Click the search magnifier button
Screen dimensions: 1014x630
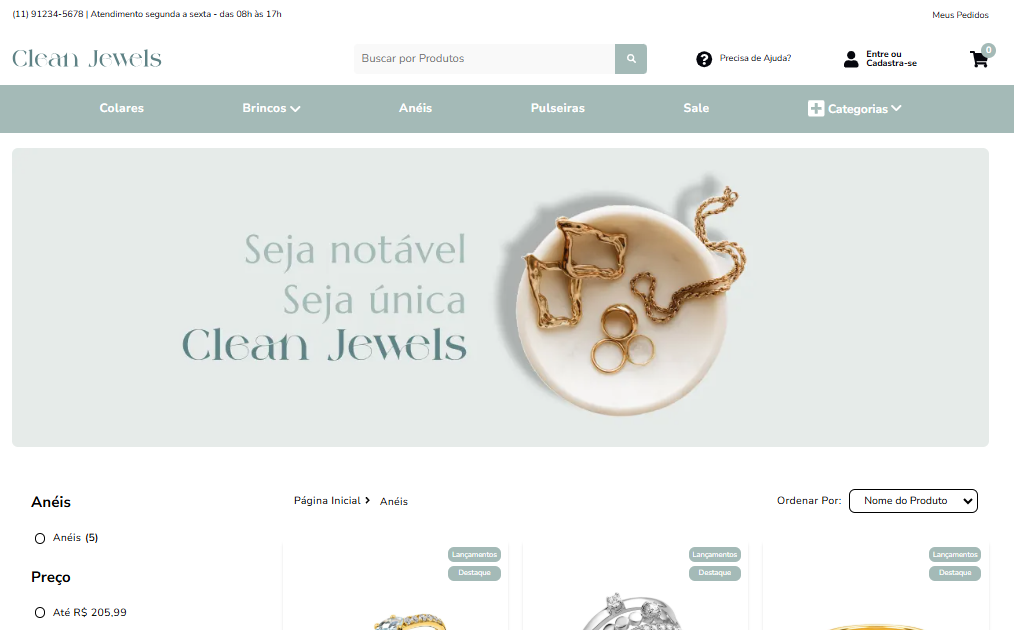(631, 59)
